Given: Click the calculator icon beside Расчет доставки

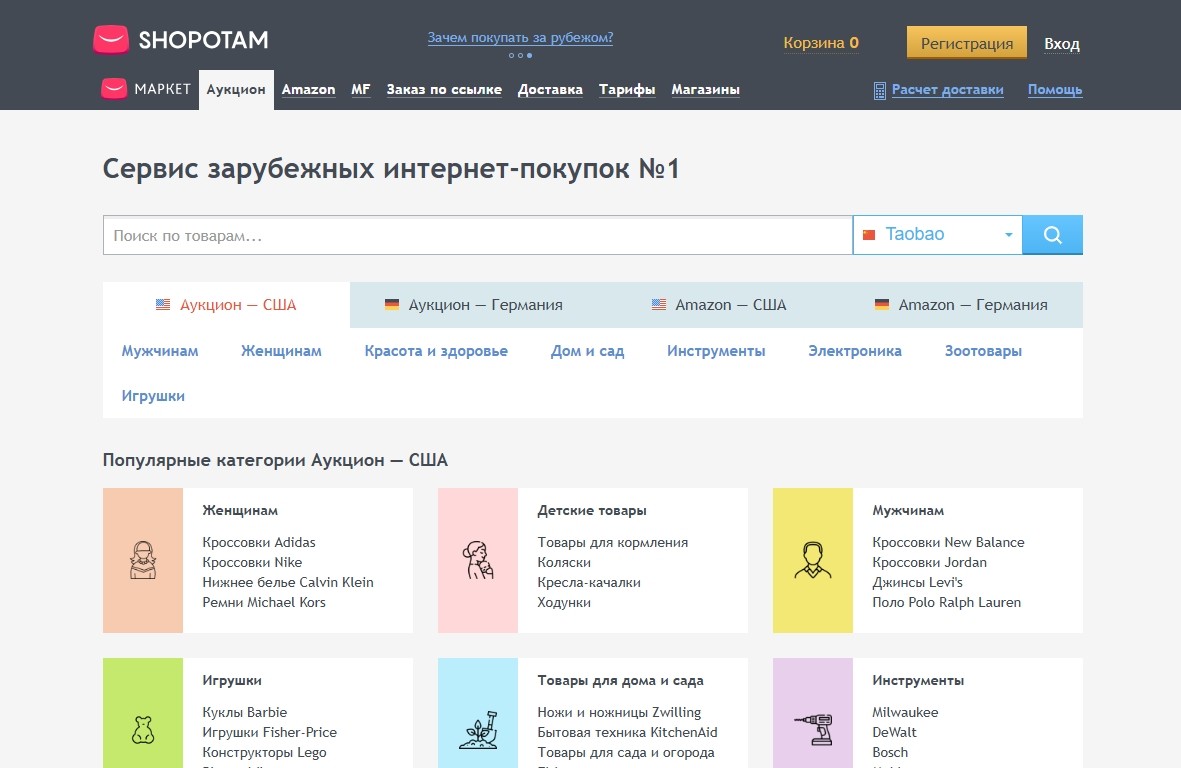Looking at the screenshot, I should tap(879, 90).
